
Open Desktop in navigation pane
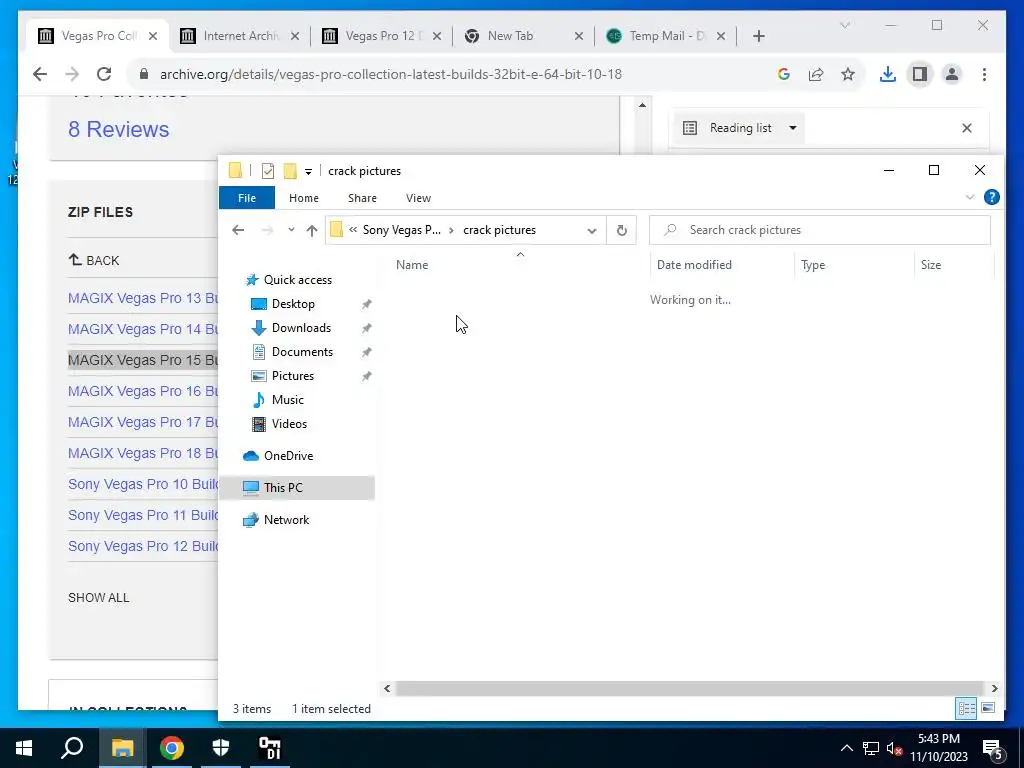[x=293, y=304]
